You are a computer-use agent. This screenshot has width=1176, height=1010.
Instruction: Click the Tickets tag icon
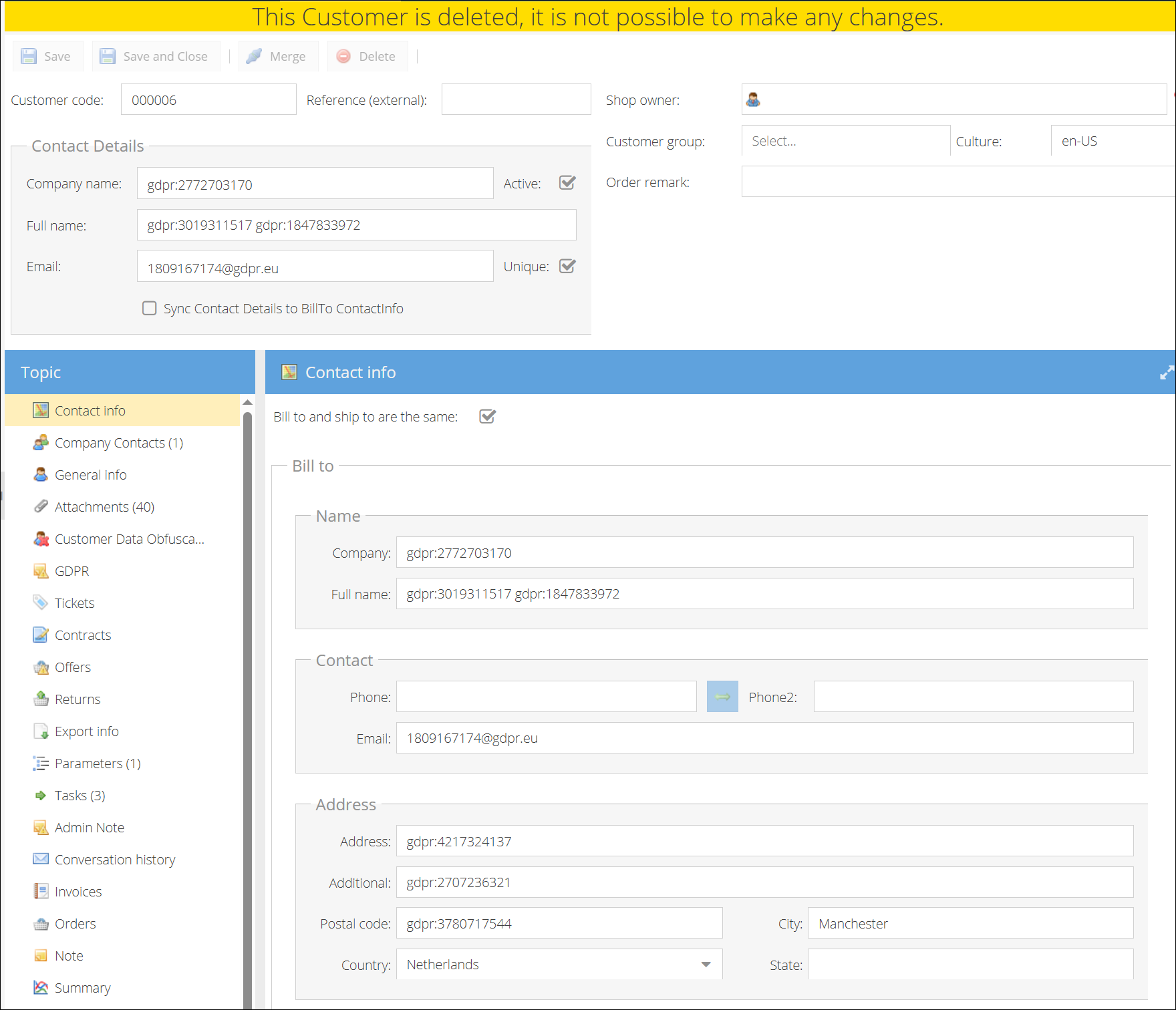(41, 603)
